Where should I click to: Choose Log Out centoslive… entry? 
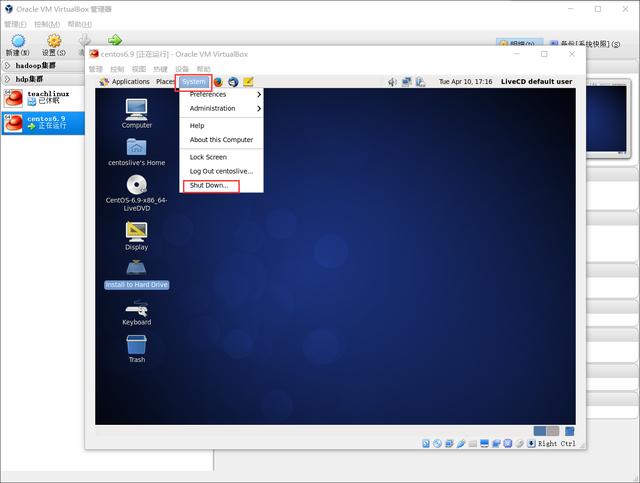(222, 171)
